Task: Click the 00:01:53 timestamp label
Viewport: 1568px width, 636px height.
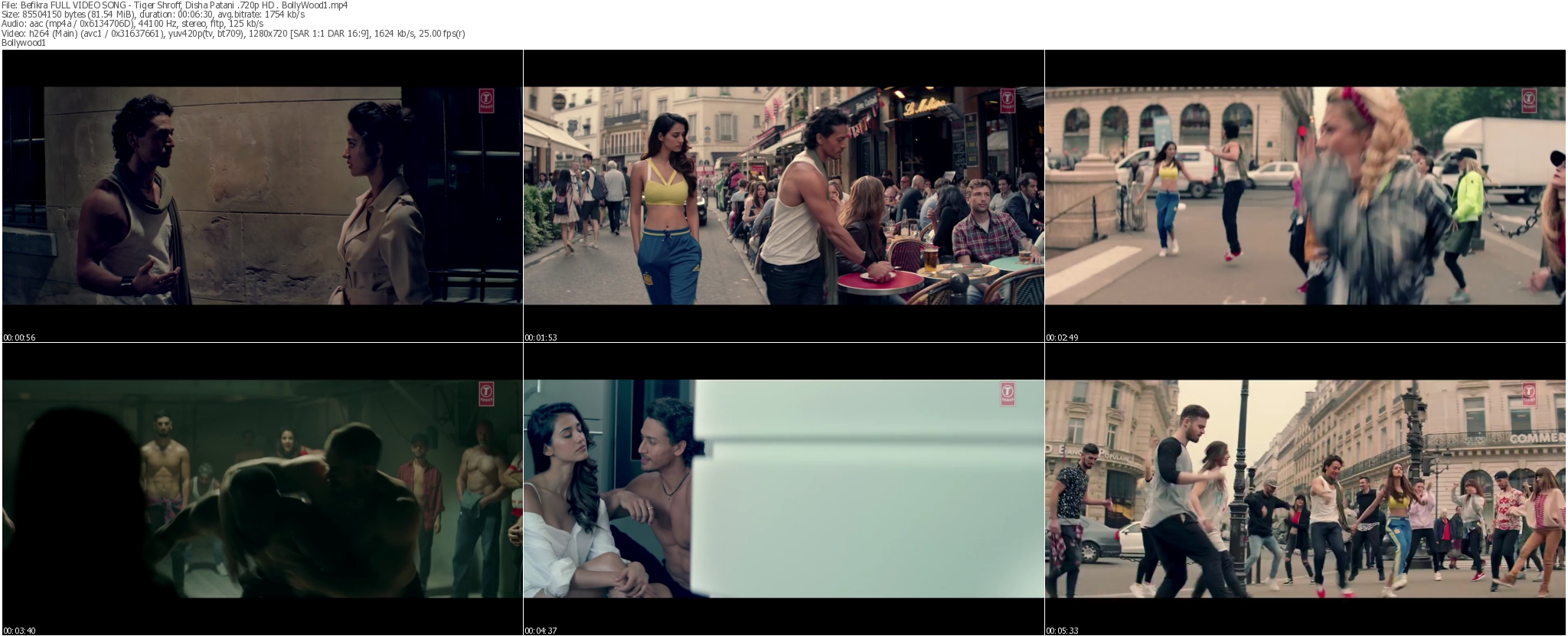Action: click(x=541, y=338)
